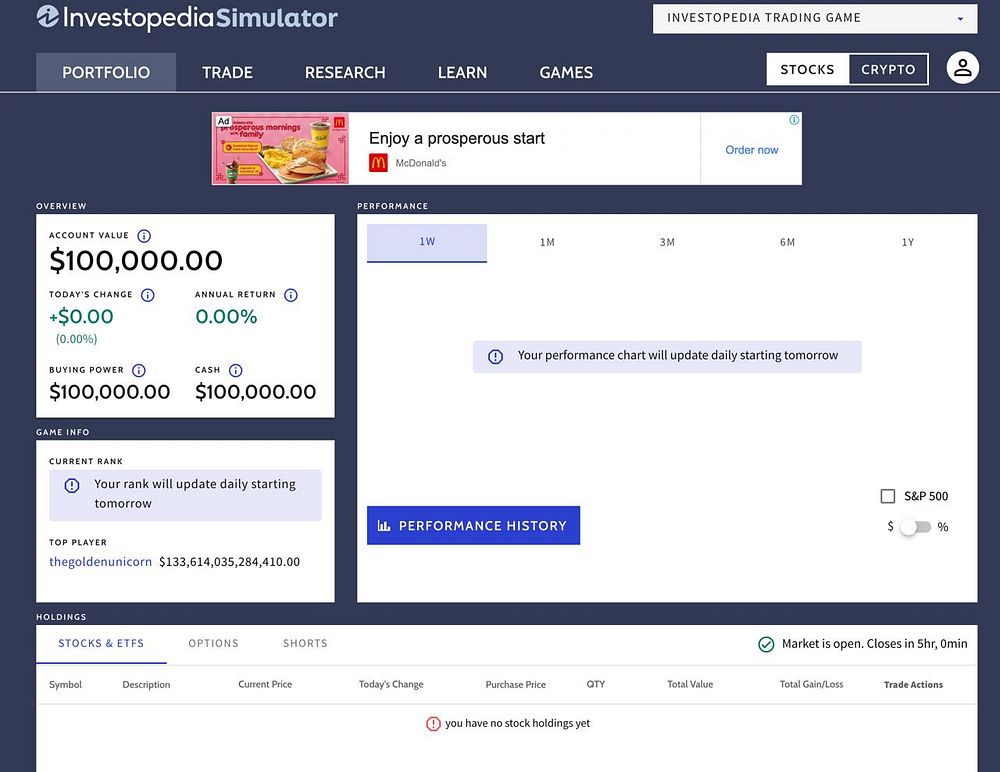The height and width of the screenshot is (772, 1000).
Task: Click the Symbol column header
Action: click(65, 685)
